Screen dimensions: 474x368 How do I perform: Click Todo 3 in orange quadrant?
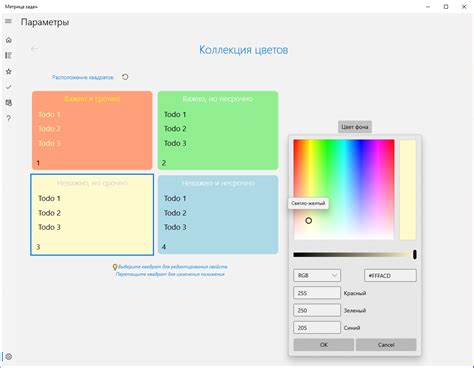[x=49, y=143]
